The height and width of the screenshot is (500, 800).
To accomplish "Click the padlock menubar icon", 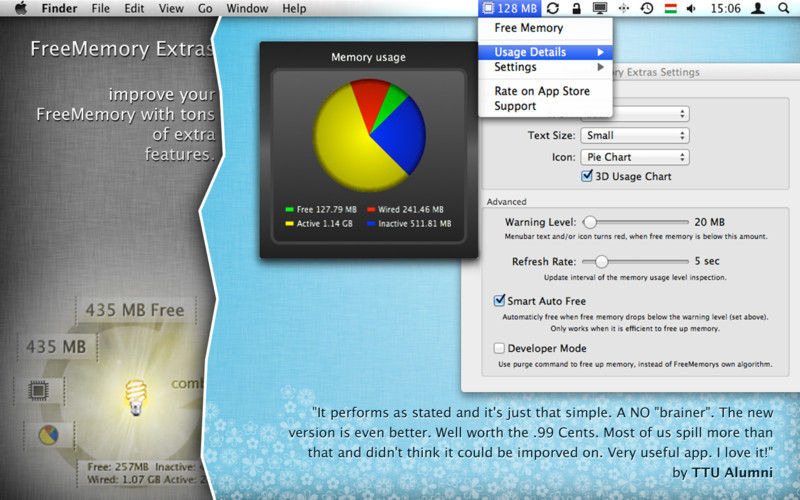I will pyautogui.click(x=577, y=8).
